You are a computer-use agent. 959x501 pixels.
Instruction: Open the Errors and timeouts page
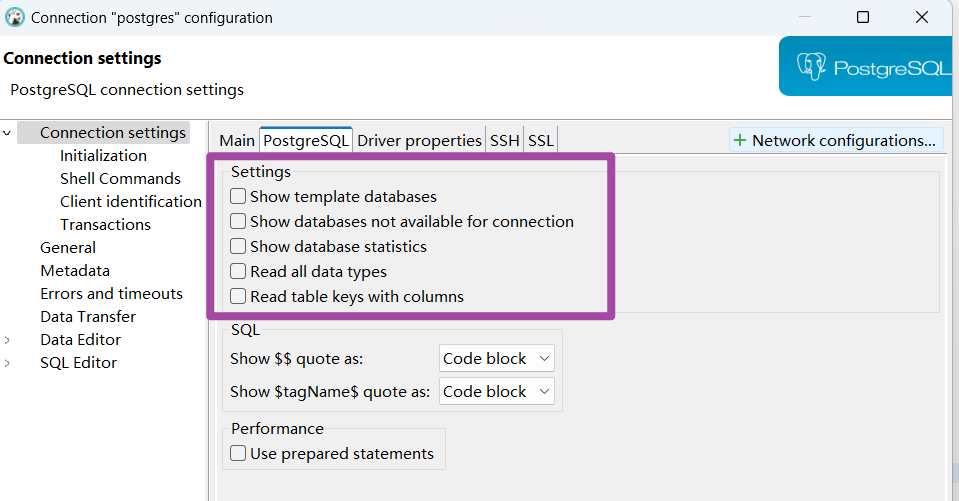(x=111, y=294)
